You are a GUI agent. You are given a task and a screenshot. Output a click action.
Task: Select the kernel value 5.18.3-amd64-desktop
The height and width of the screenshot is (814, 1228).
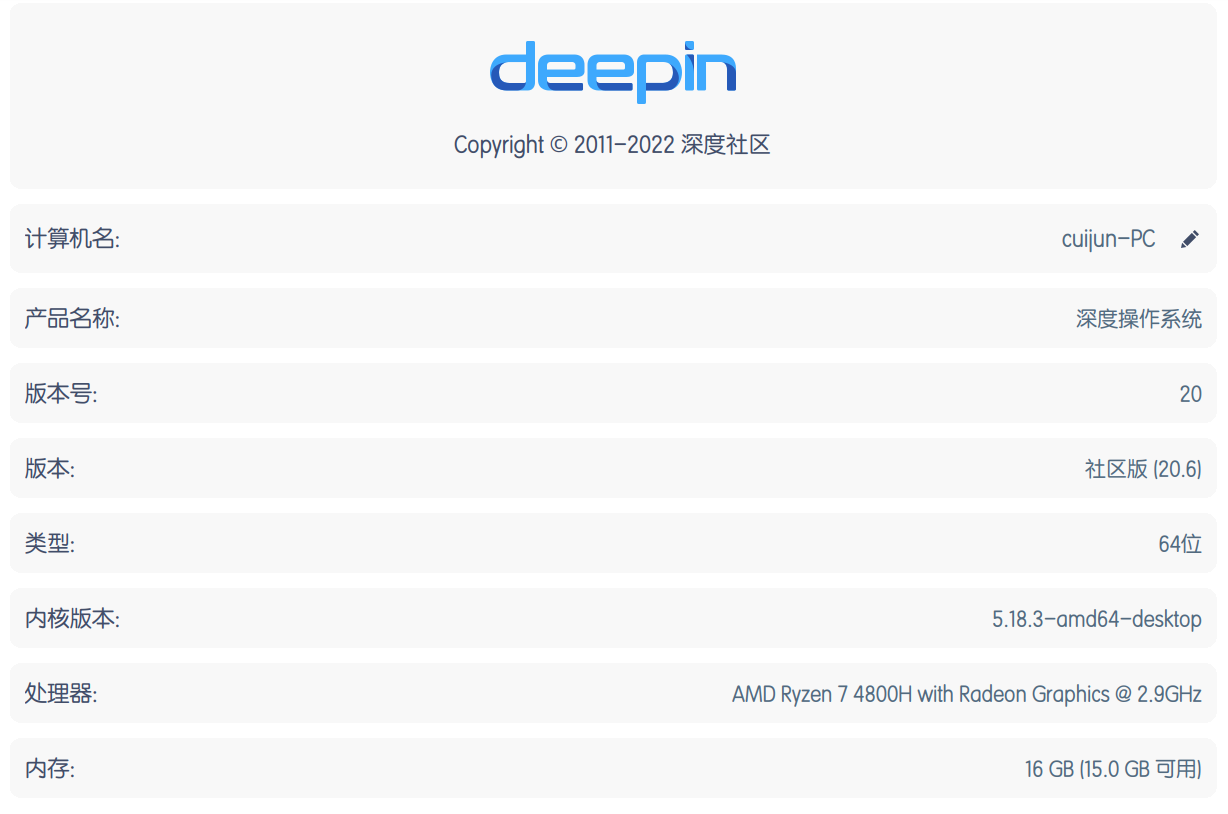pyautogui.click(x=1097, y=619)
